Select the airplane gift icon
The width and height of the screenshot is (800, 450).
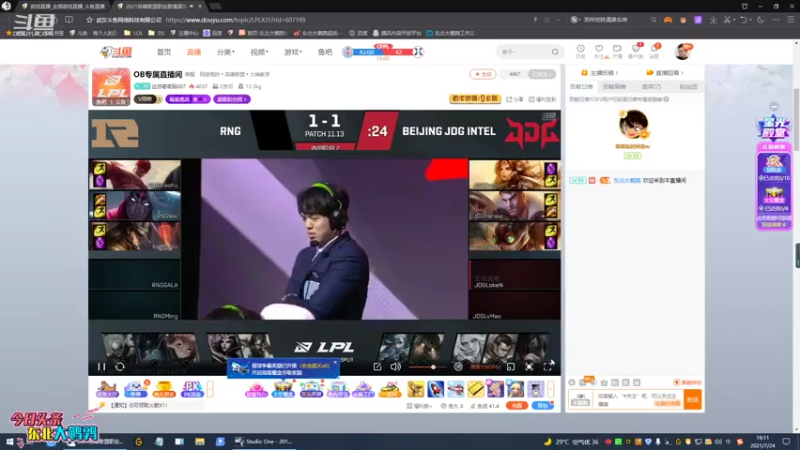(x=456, y=389)
